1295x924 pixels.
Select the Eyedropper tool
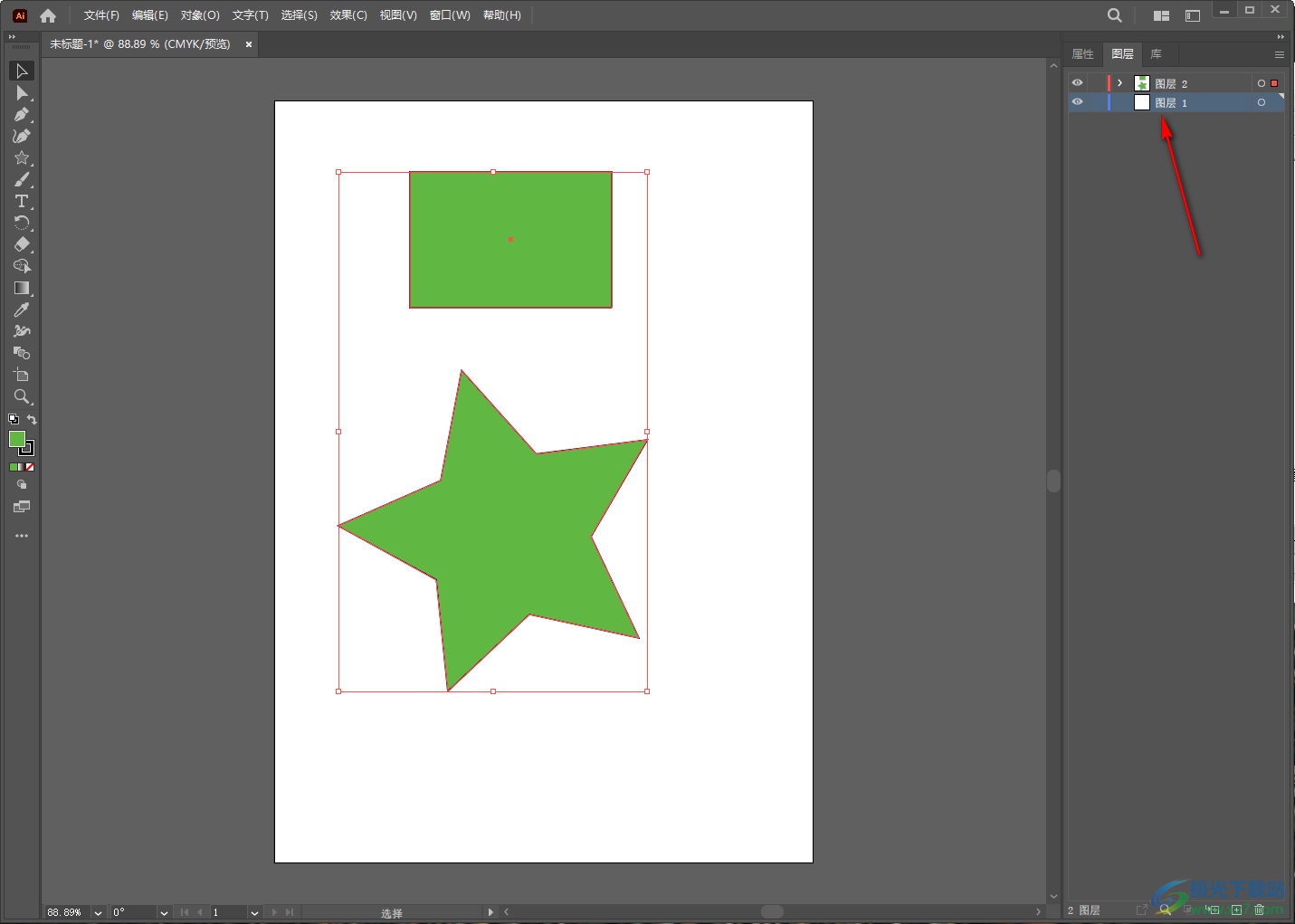coord(22,310)
